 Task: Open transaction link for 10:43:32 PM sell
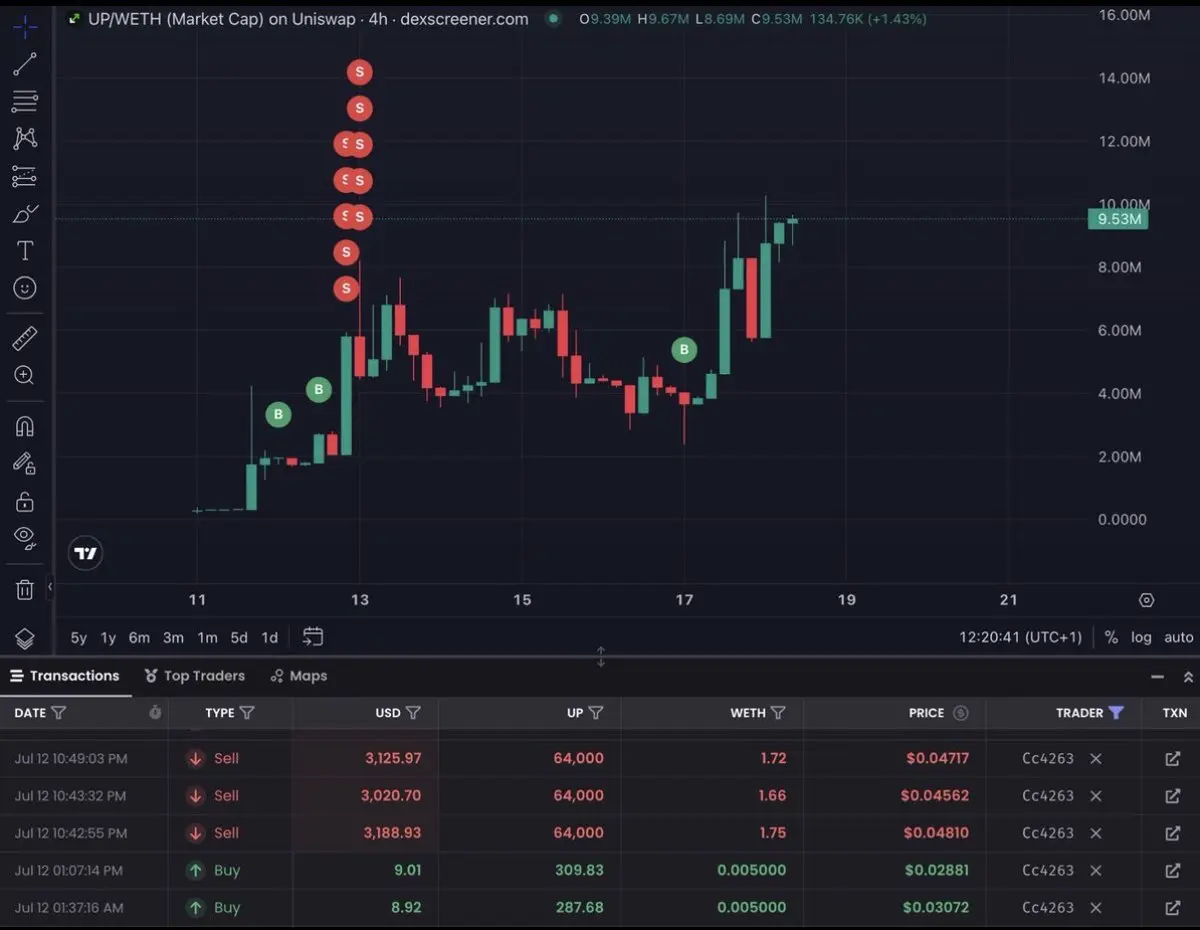(x=1173, y=796)
